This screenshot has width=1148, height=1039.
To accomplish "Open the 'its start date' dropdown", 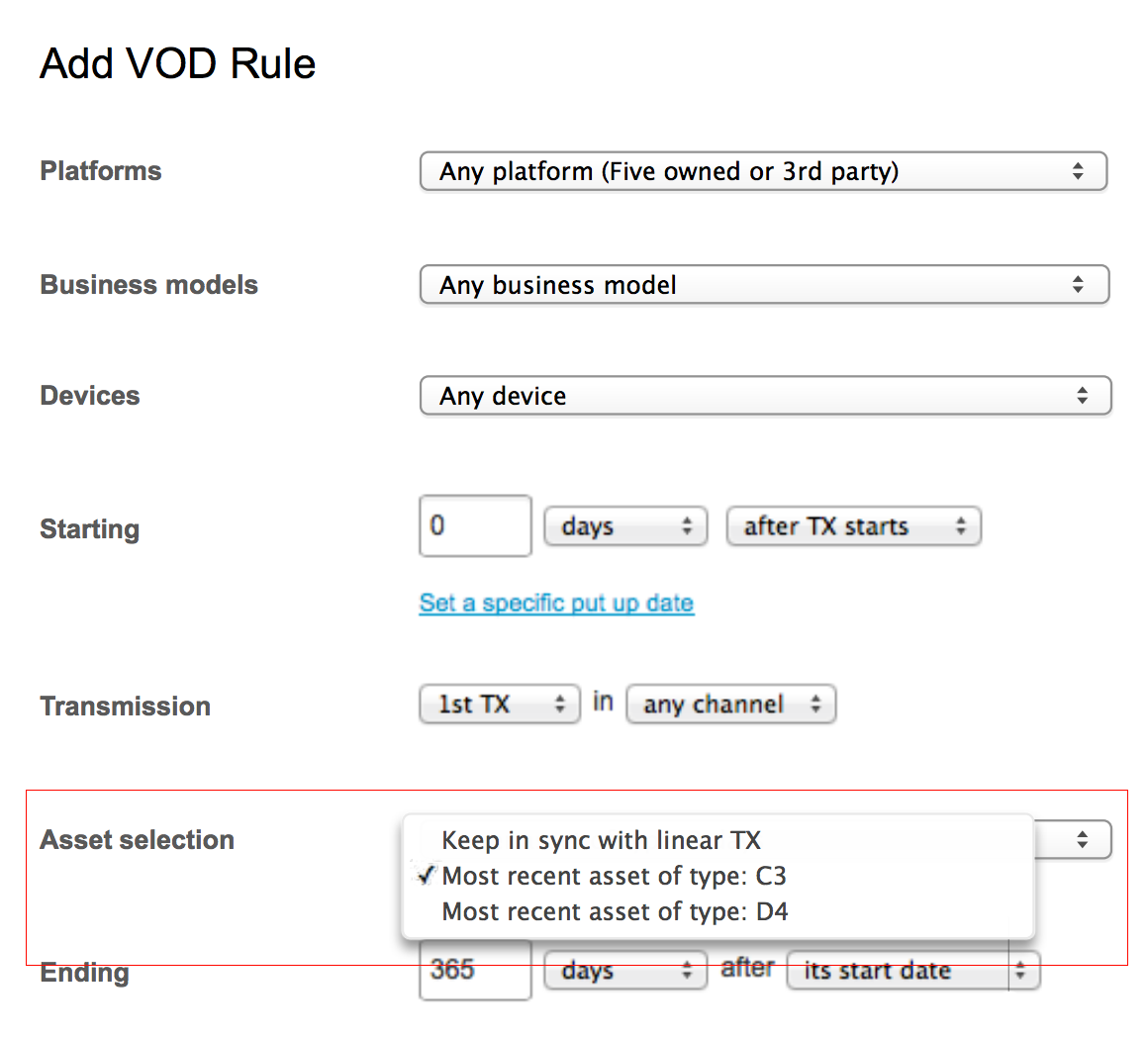I will [896, 971].
